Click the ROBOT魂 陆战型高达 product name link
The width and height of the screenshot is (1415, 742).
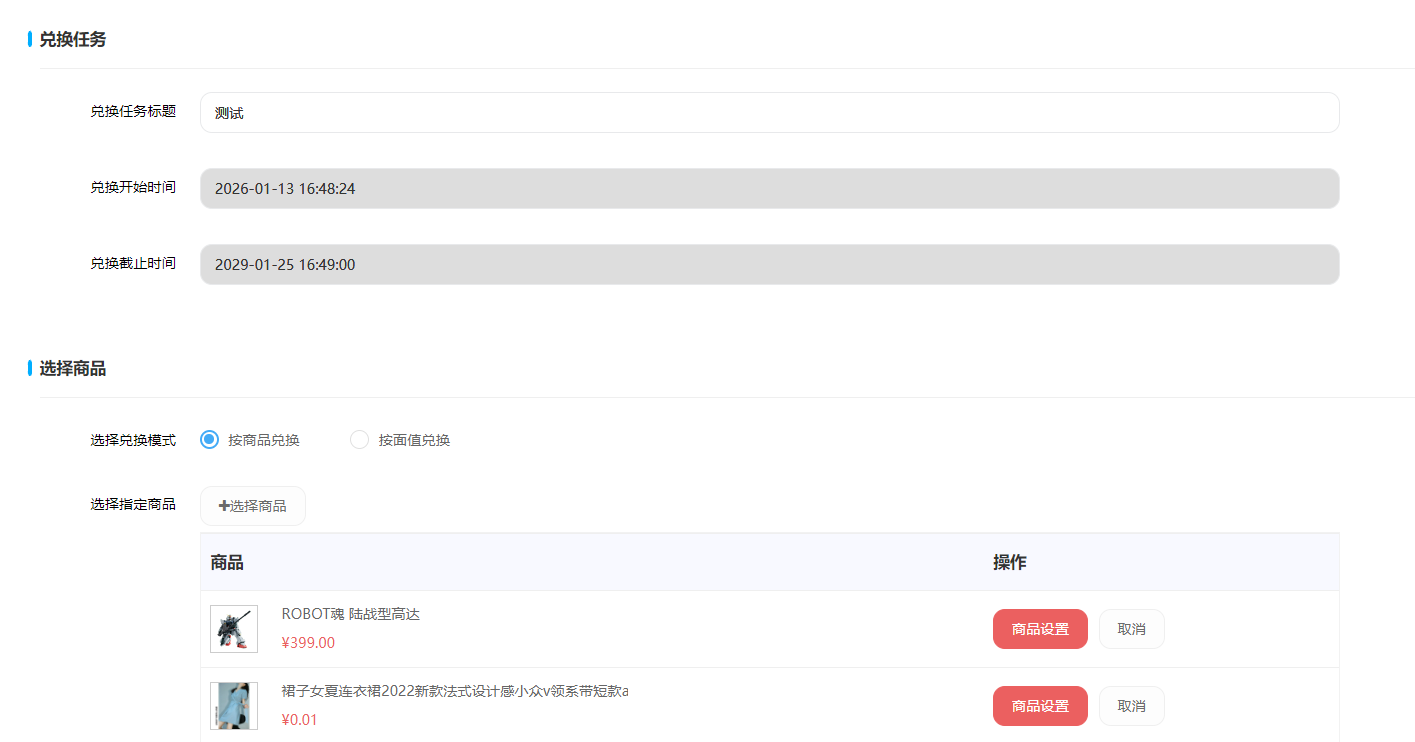click(x=349, y=613)
